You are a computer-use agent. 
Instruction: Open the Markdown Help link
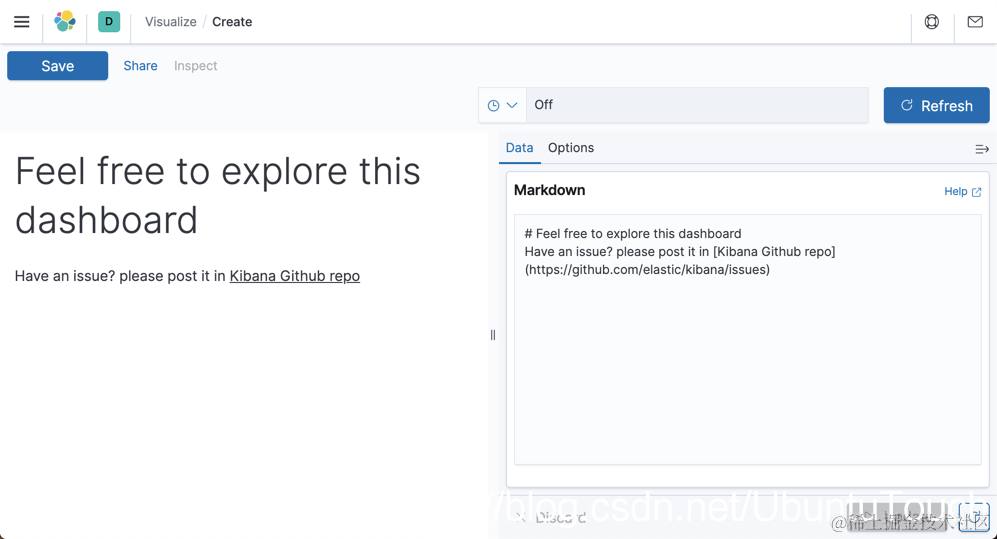963,191
